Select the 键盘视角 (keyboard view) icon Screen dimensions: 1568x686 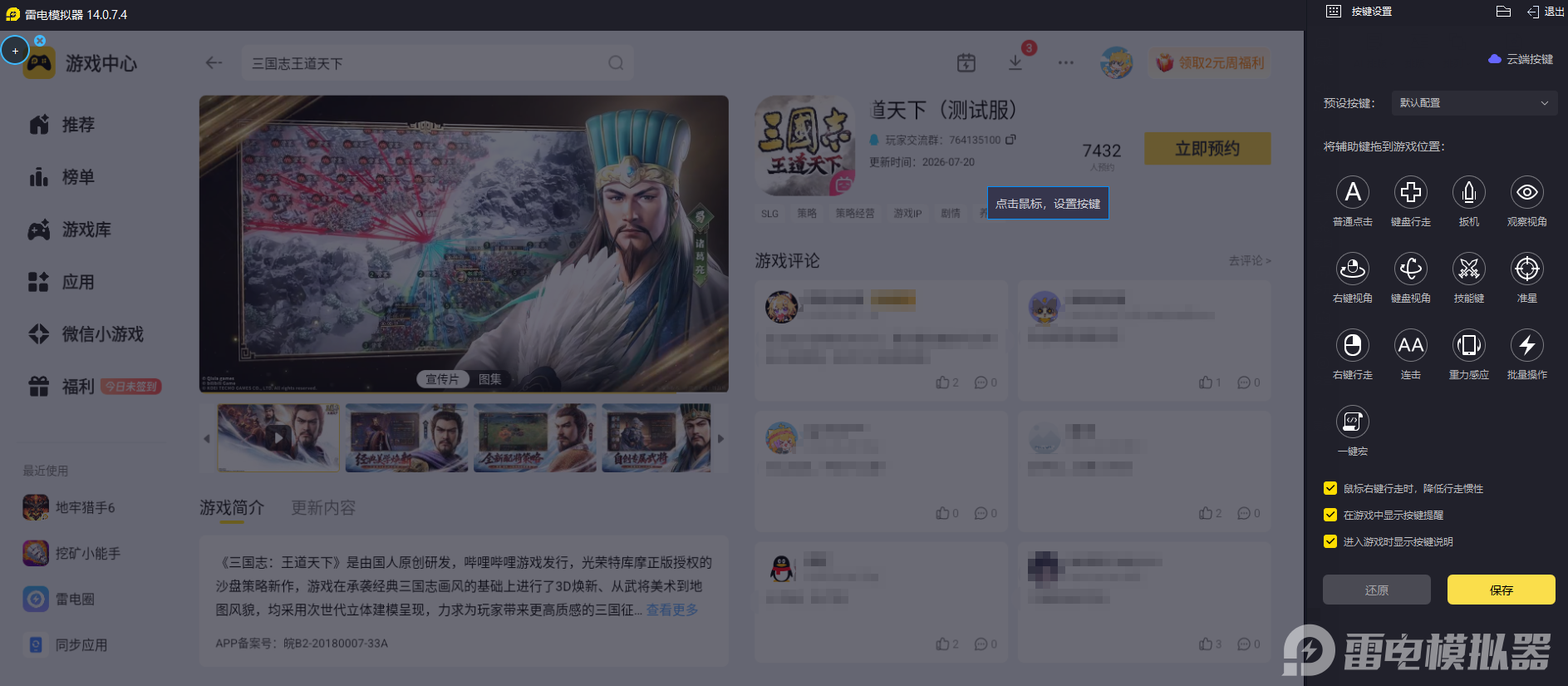(1411, 269)
